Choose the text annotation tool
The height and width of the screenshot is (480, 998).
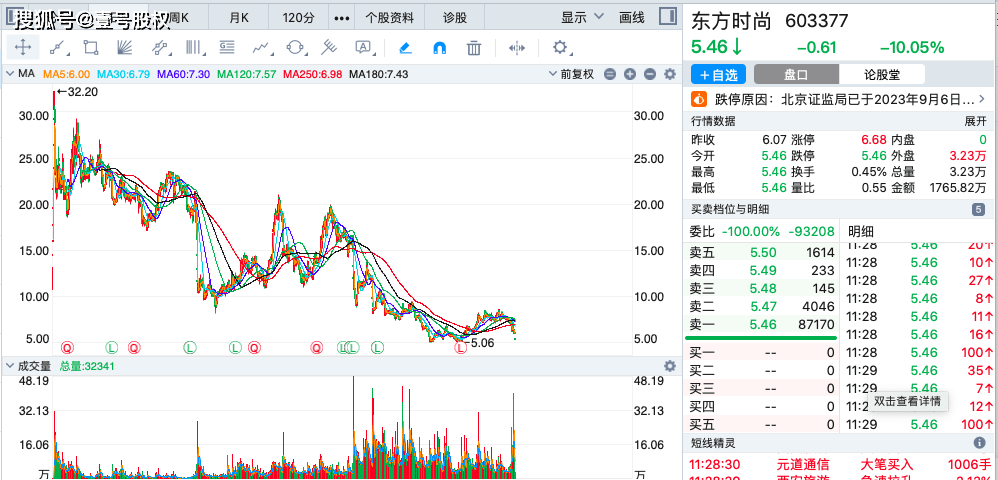tap(363, 47)
